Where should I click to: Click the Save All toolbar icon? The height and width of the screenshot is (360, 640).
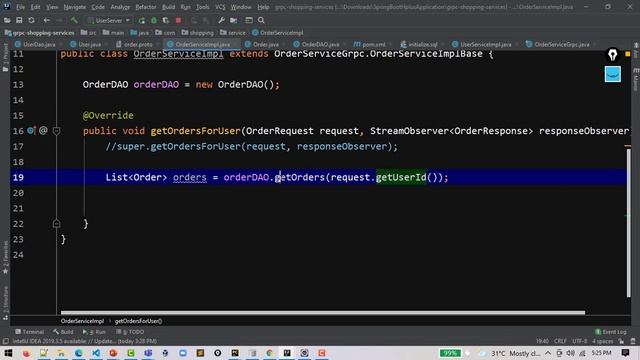click(19, 20)
